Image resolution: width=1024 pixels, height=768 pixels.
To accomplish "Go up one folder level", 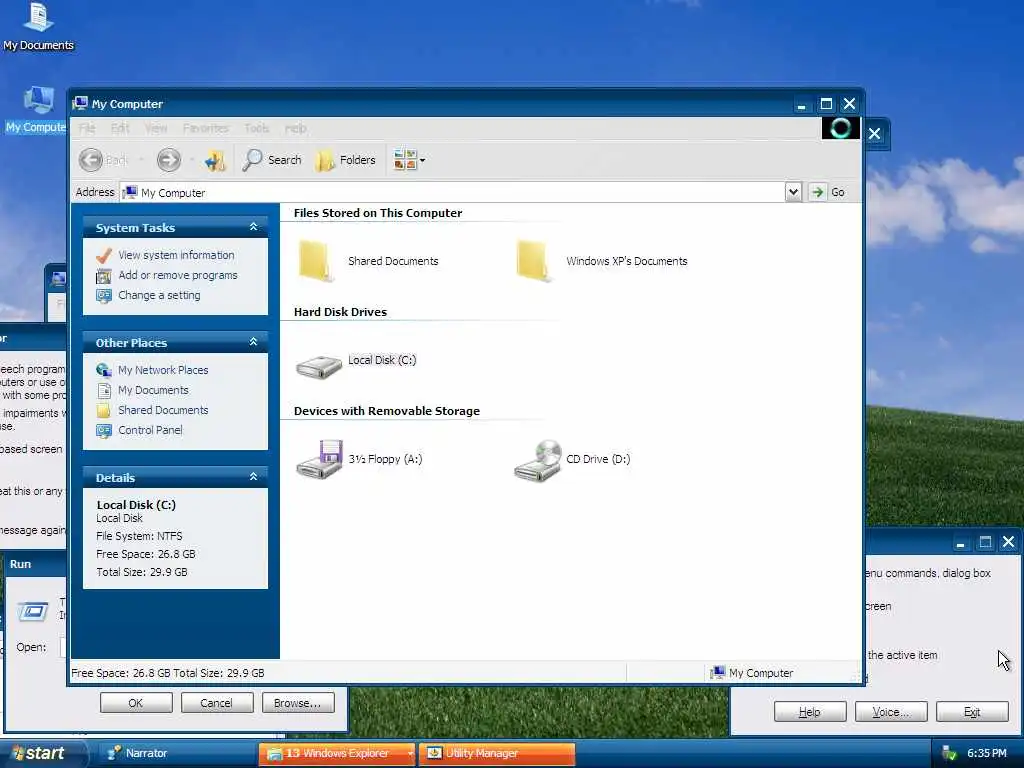I will [x=214, y=160].
